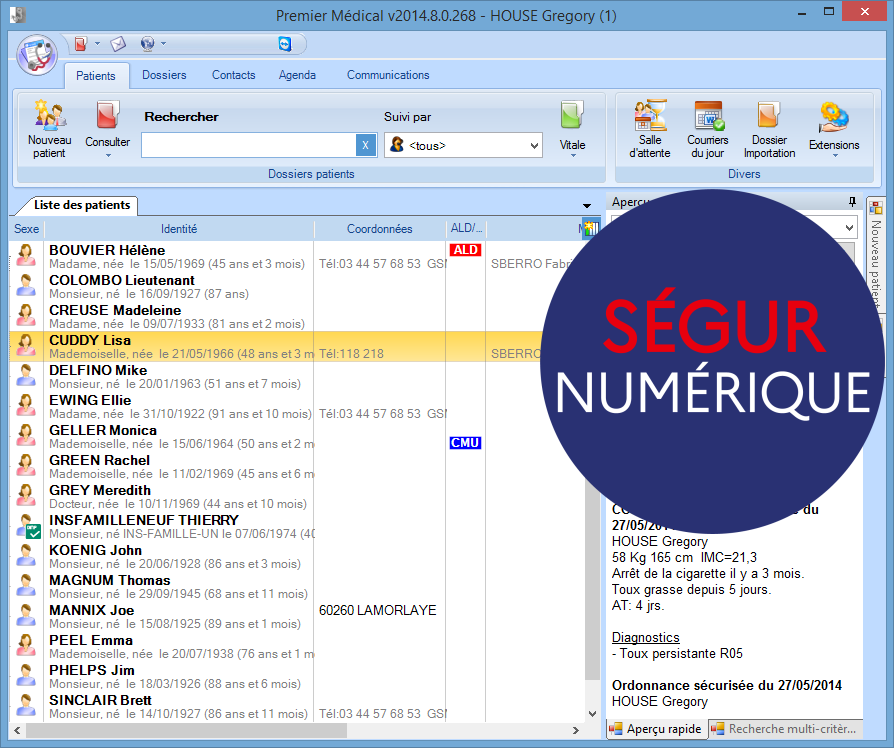Click SINCLAIR Brett's avatar icon

point(26,705)
